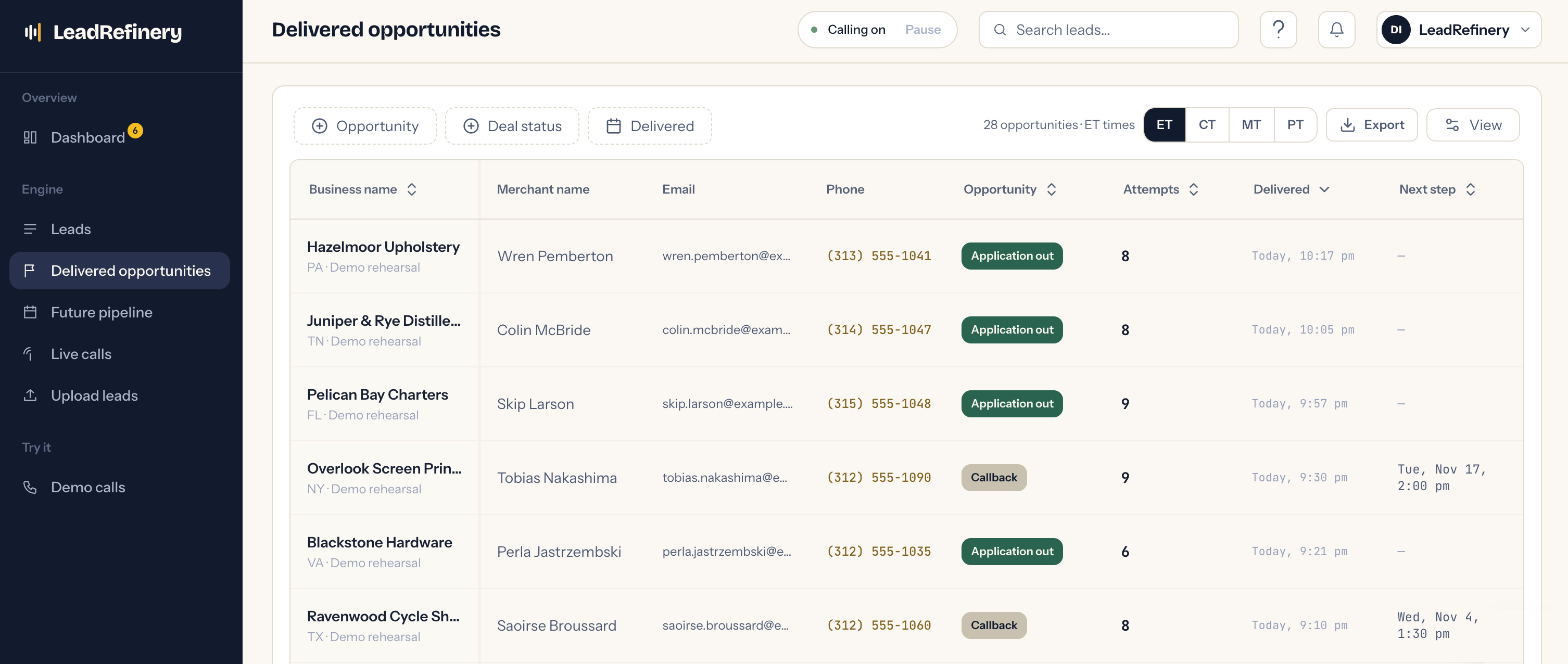
Task: Open the Delivered date filter
Action: pos(650,126)
